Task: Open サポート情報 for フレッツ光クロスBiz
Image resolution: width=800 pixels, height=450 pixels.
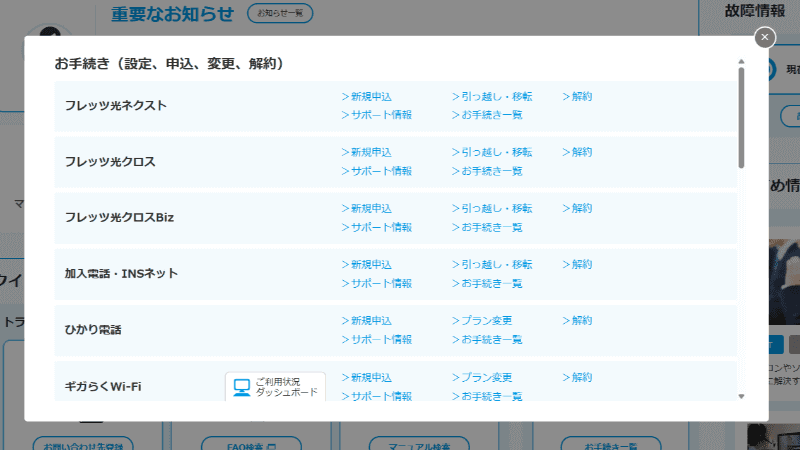Action: (377, 227)
